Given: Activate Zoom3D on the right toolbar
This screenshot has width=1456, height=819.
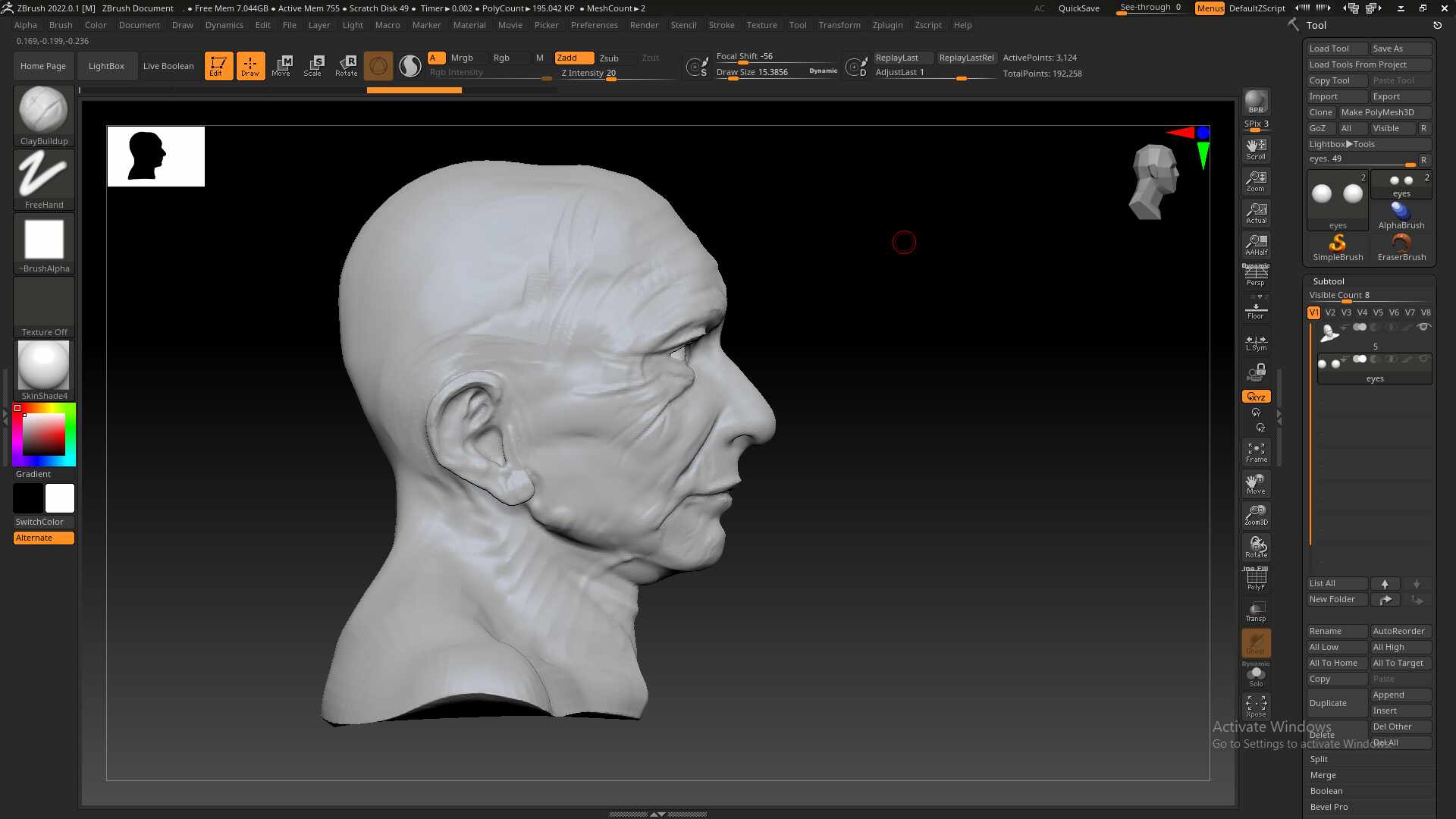Looking at the screenshot, I should (x=1256, y=514).
